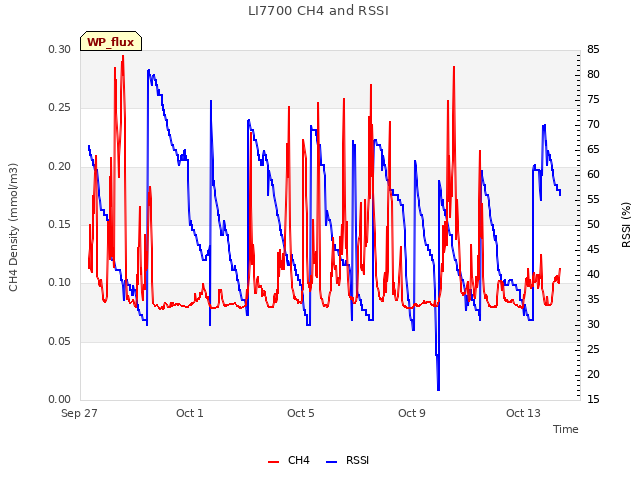The width and height of the screenshot is (640, 480).
Task: Click the 25 right axis value
Action: [593, 349]
